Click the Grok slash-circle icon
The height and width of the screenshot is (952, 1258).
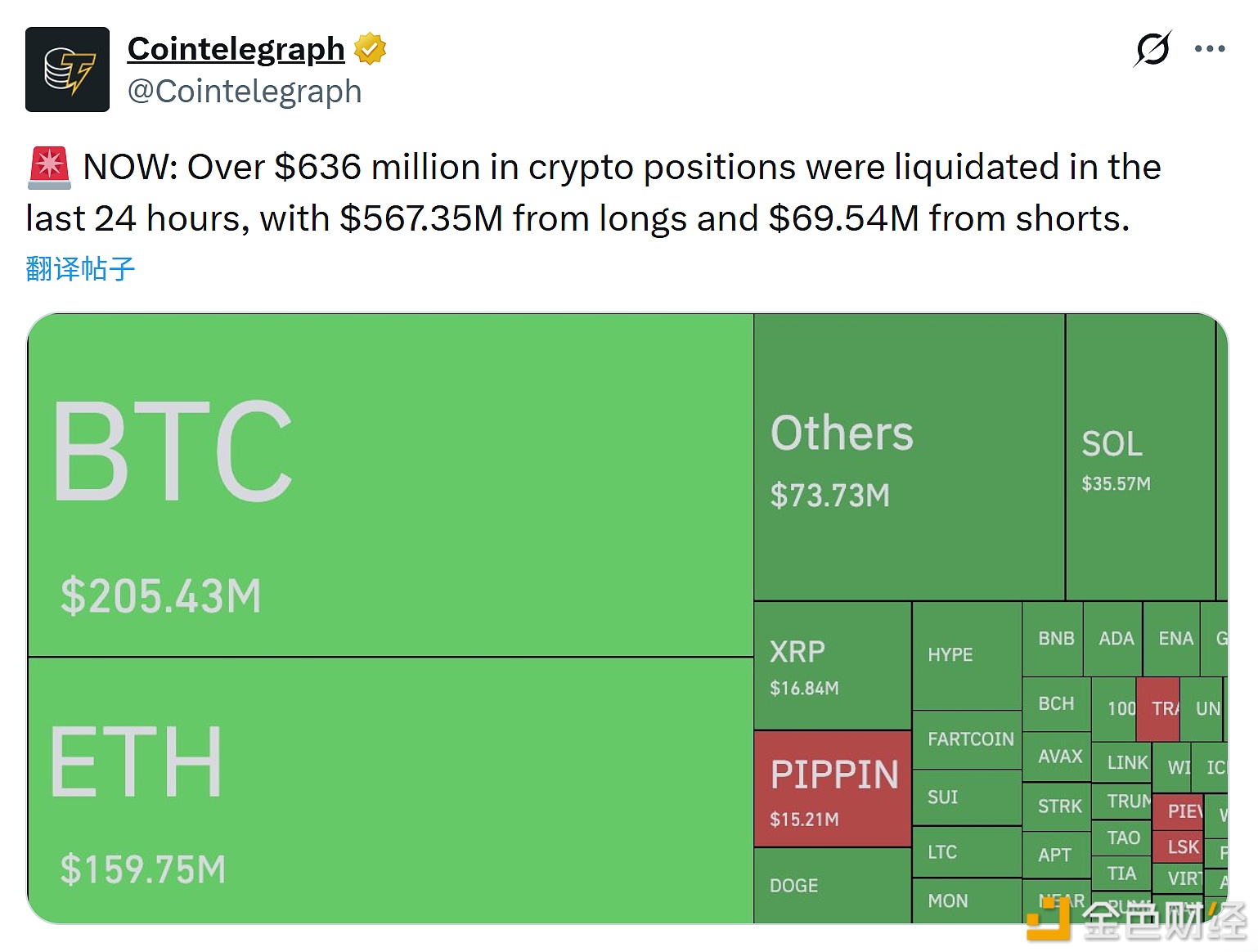click(1152, 49)
